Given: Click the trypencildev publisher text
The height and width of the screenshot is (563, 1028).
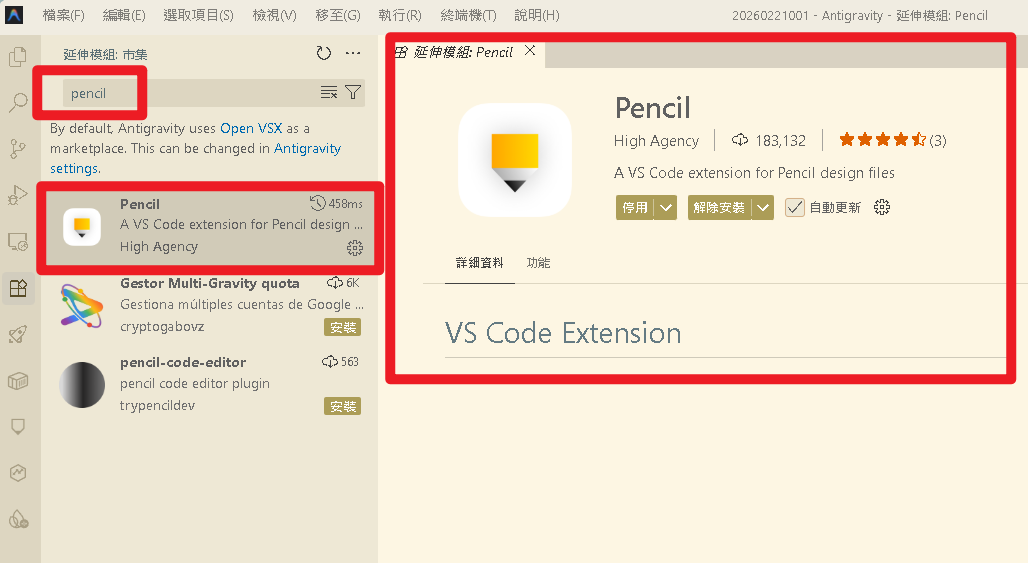Looking at the screenshot, I should (x=157, y=406).
